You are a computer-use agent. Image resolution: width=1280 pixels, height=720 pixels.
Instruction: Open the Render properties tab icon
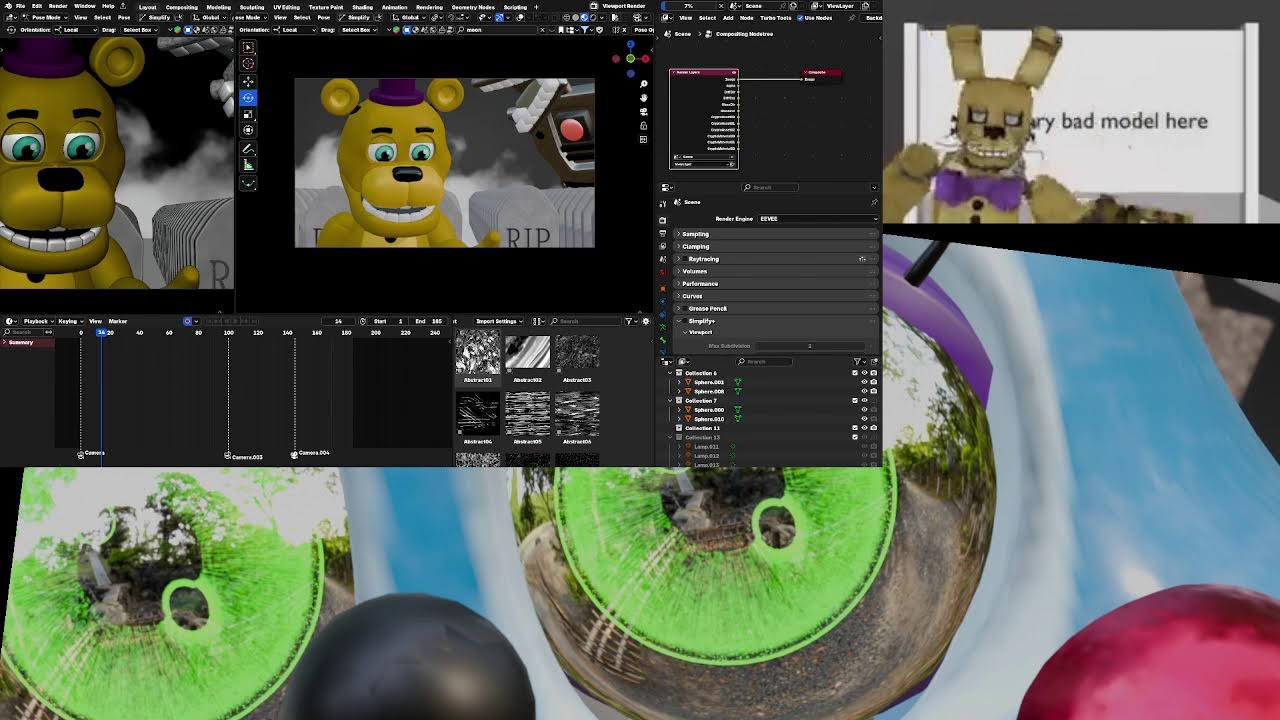point(662,219)
